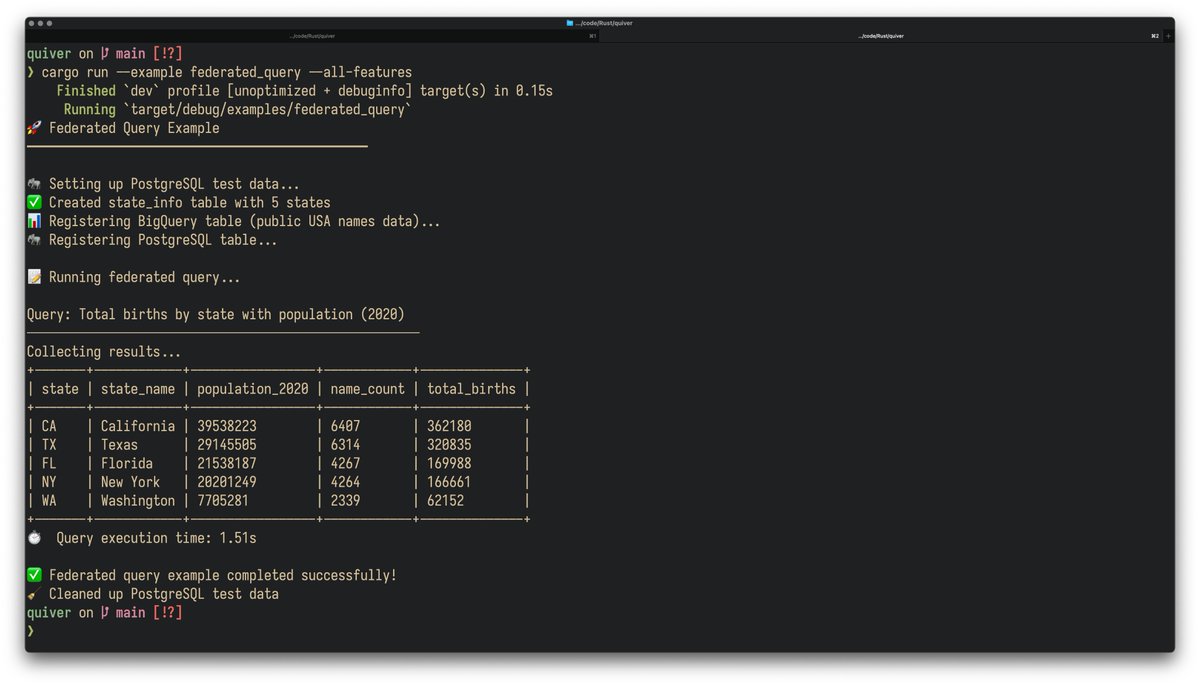
Task: Click the name count value 4264
Action: tap(345, 482)
